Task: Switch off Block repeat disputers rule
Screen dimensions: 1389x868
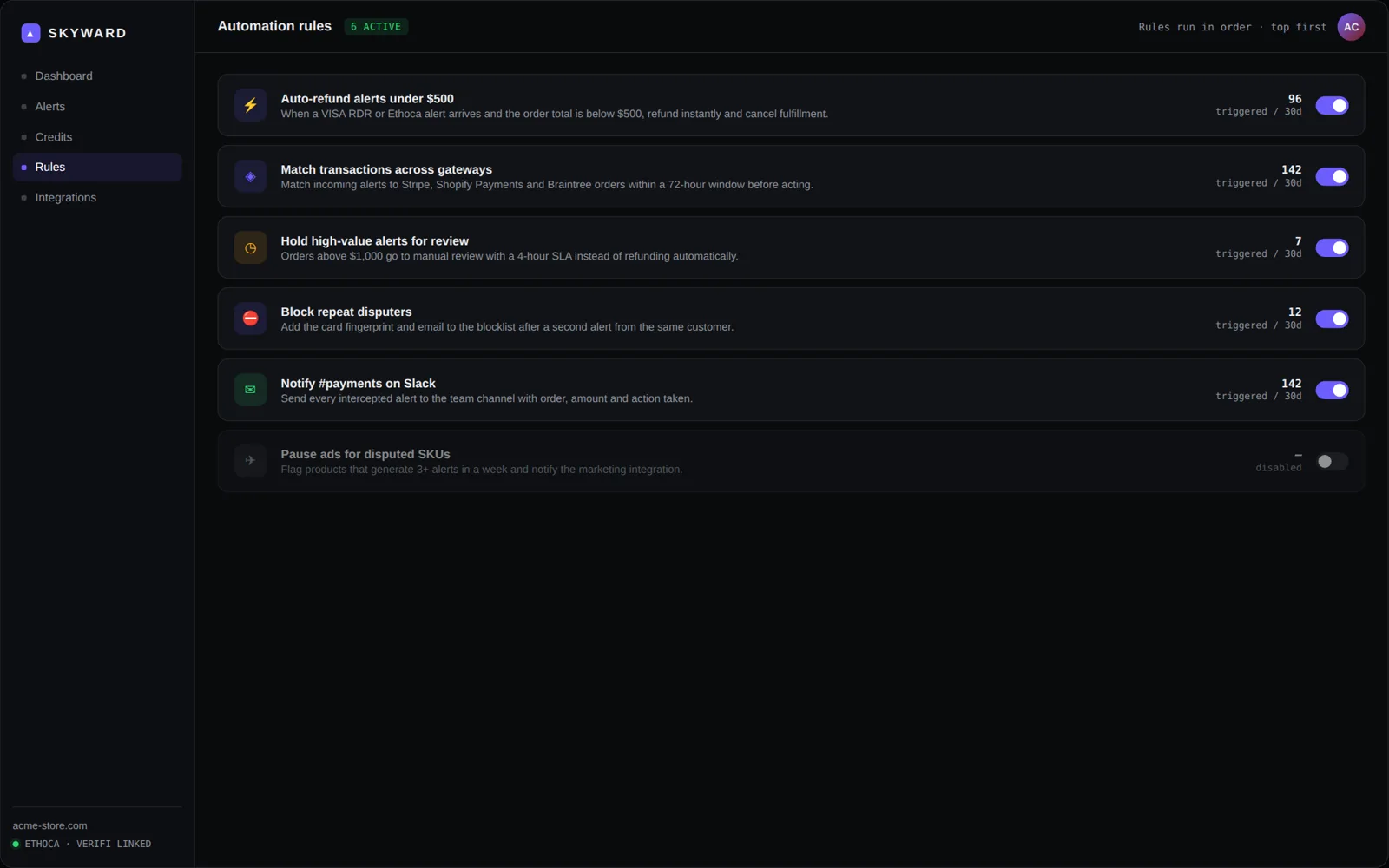Action: point(1332,319)
